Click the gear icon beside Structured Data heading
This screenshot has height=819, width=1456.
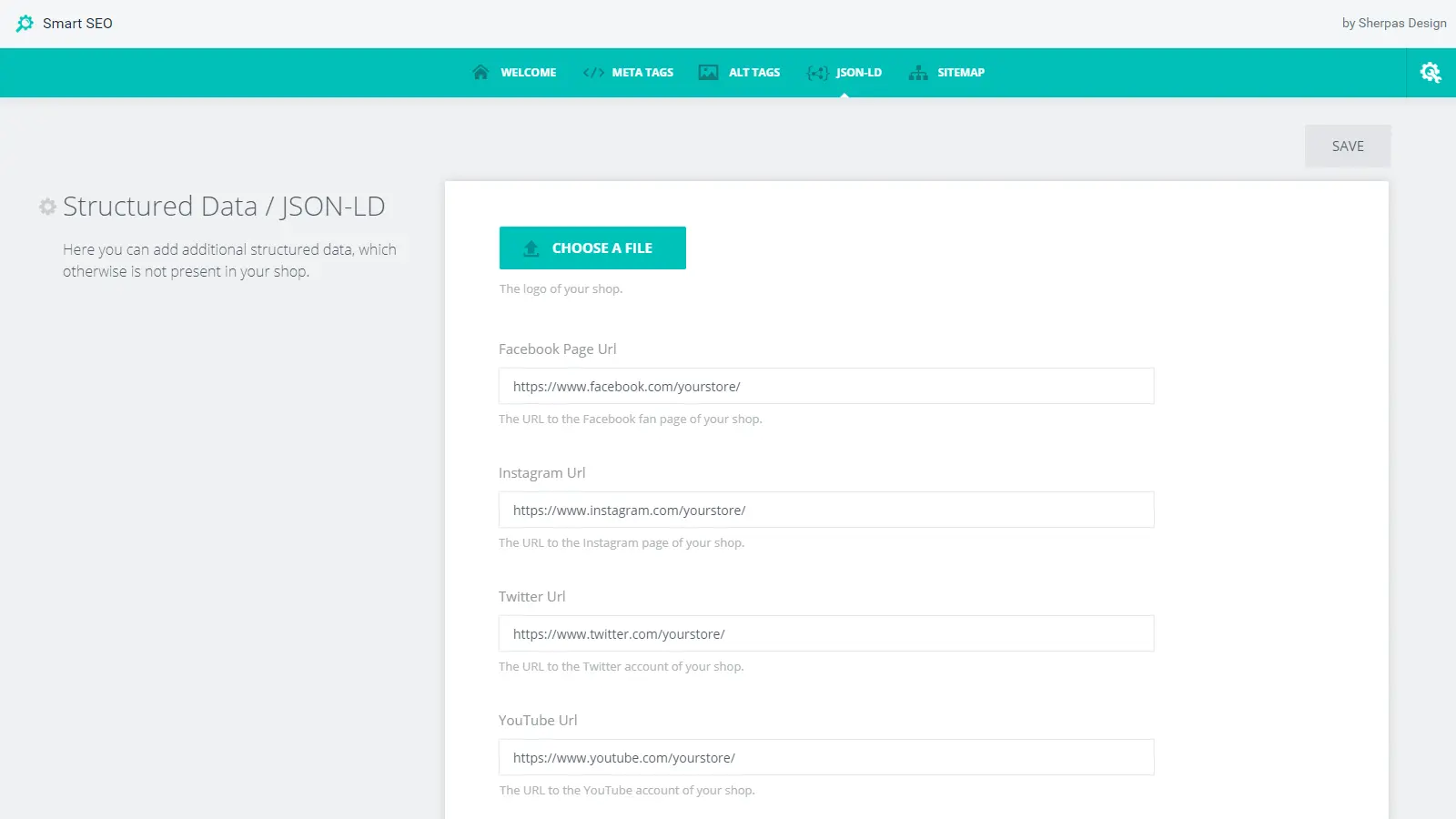pyautogui.click(x=46, y=207)
